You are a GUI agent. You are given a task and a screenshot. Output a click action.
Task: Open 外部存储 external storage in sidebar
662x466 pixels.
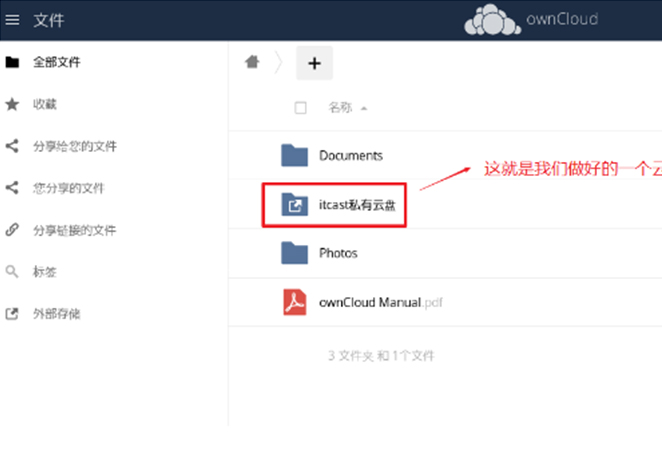point(57,314)
